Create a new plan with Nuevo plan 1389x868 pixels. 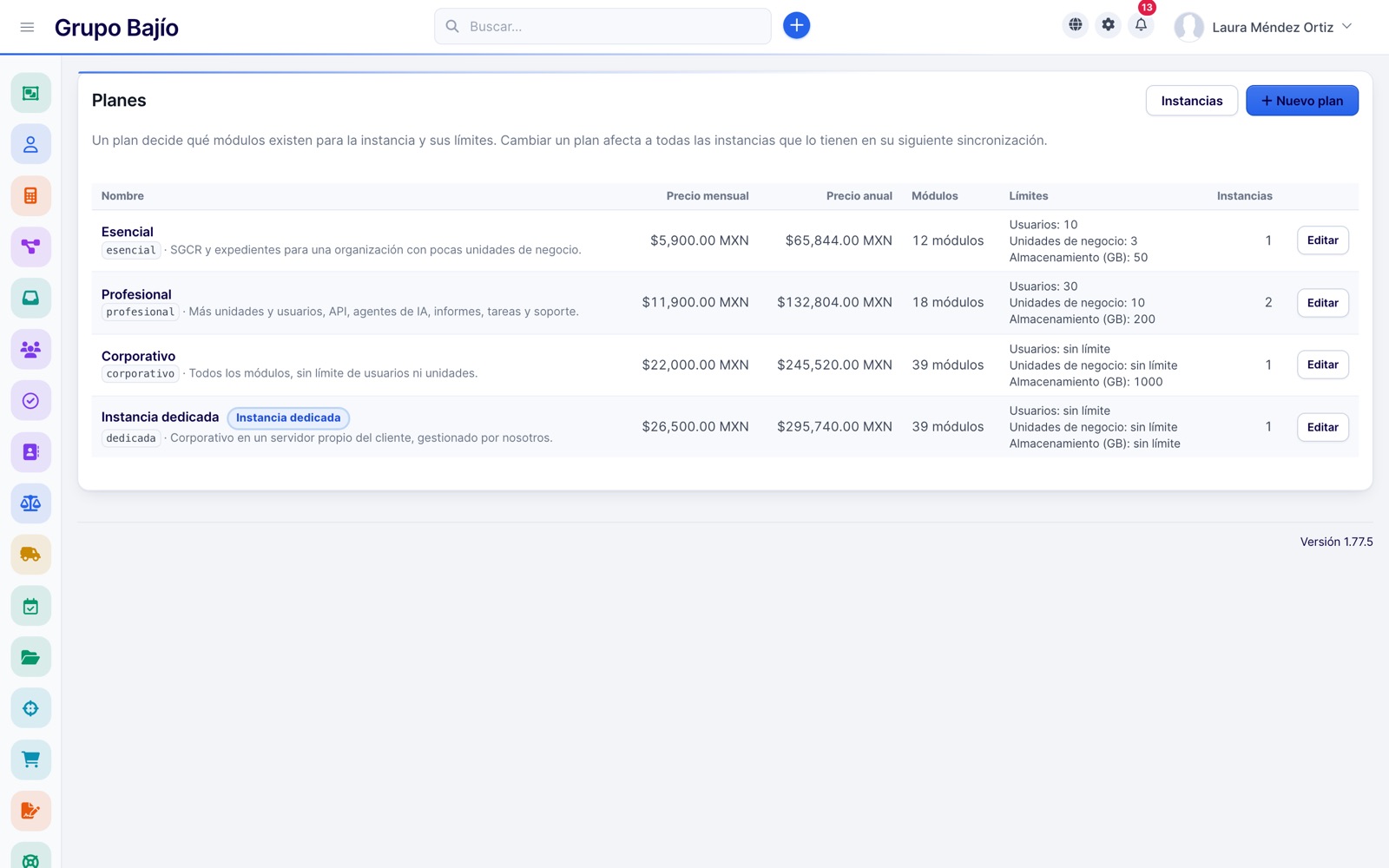click(1301, 101)
